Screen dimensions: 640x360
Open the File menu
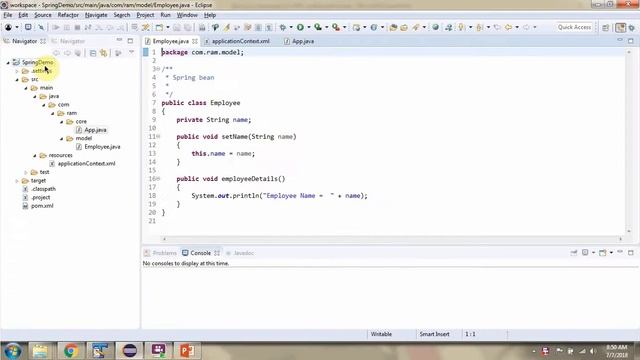(x=8, y=15)
